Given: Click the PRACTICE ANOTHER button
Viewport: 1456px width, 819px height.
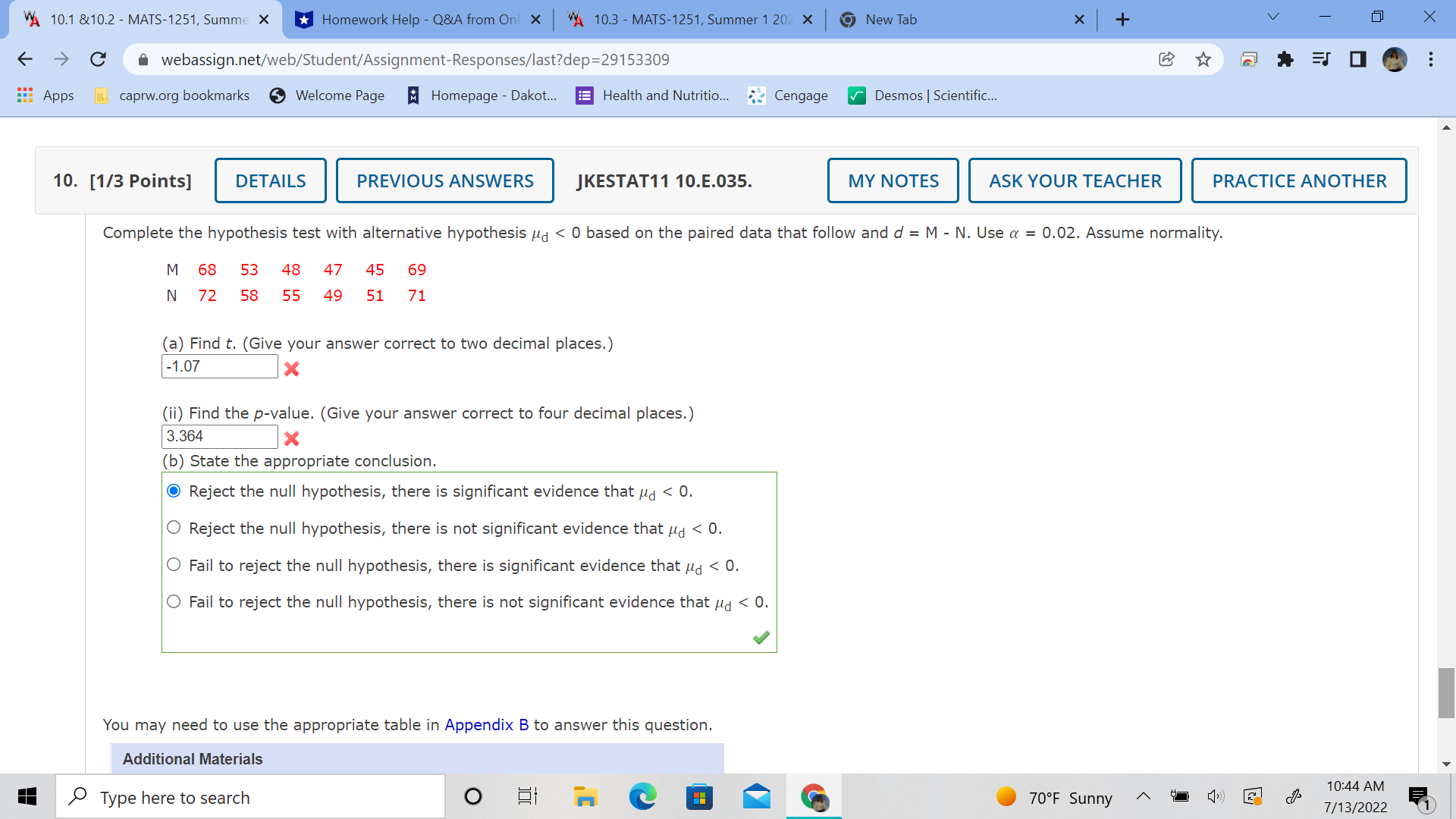Looking at the screenshot, I should pos(1298,180).
